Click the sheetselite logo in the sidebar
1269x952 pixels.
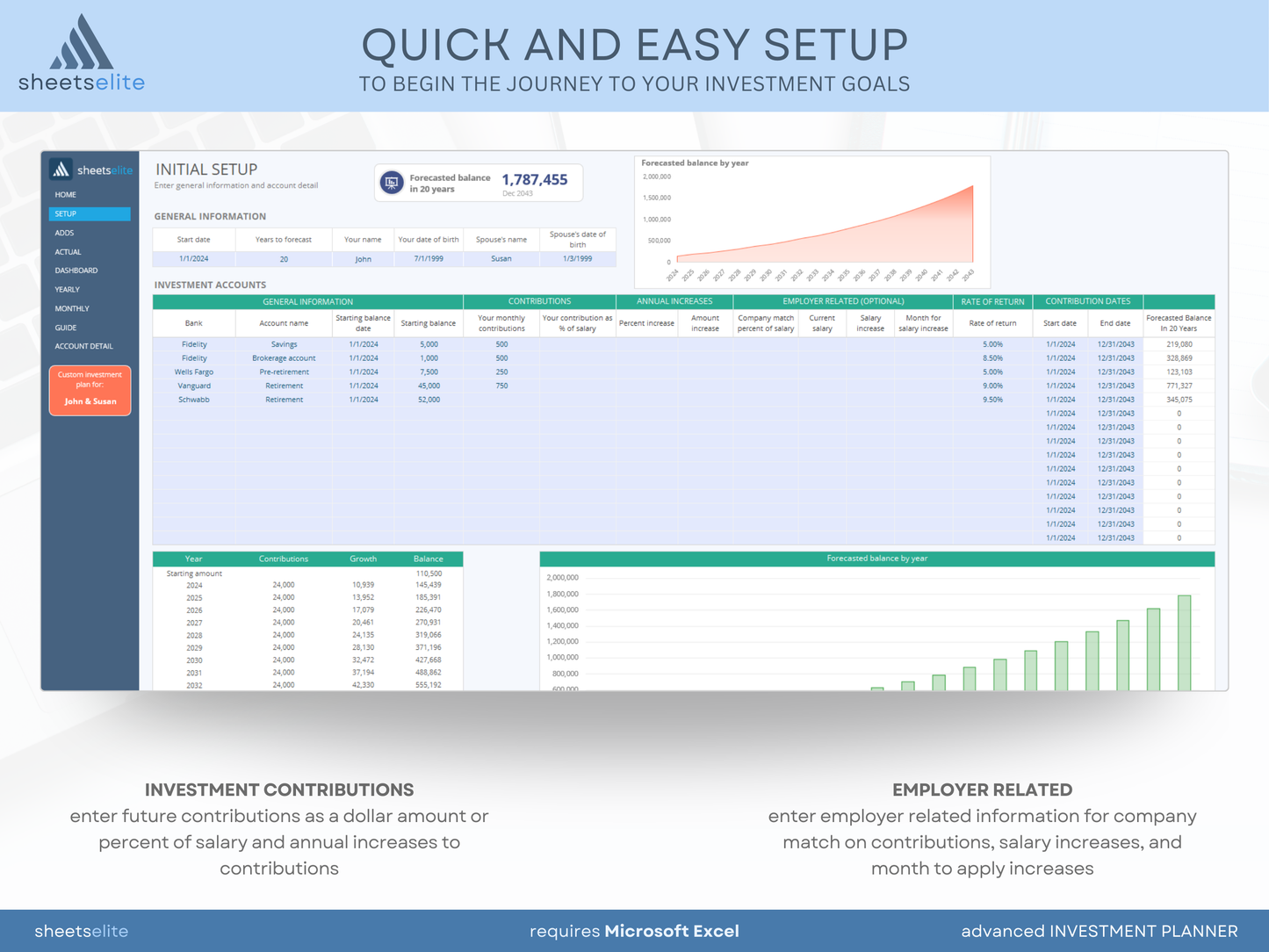point(91,169)
